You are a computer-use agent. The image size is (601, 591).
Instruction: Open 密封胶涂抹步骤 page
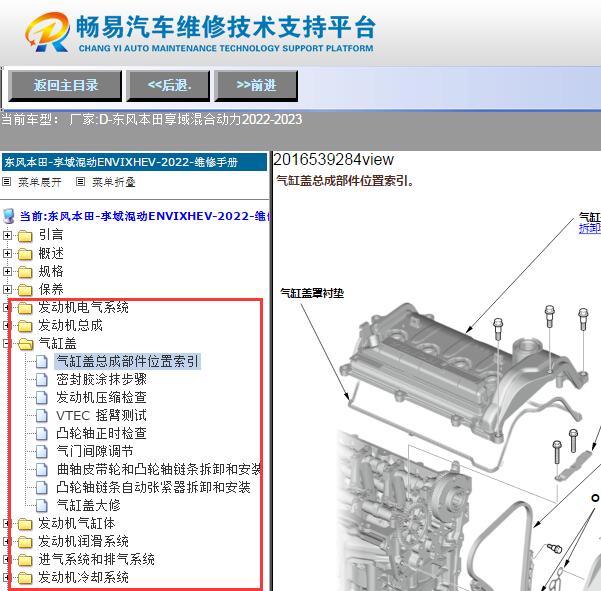point(102,379)
